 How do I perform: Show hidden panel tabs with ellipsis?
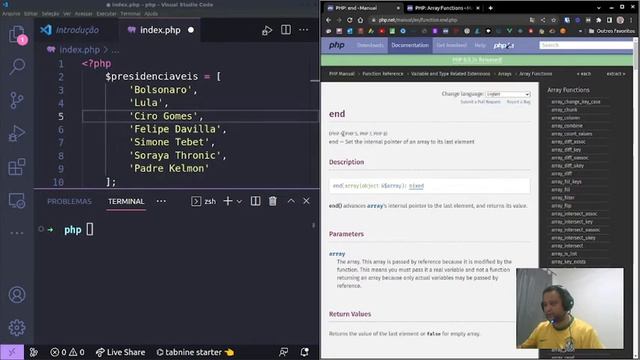[161, 201]
